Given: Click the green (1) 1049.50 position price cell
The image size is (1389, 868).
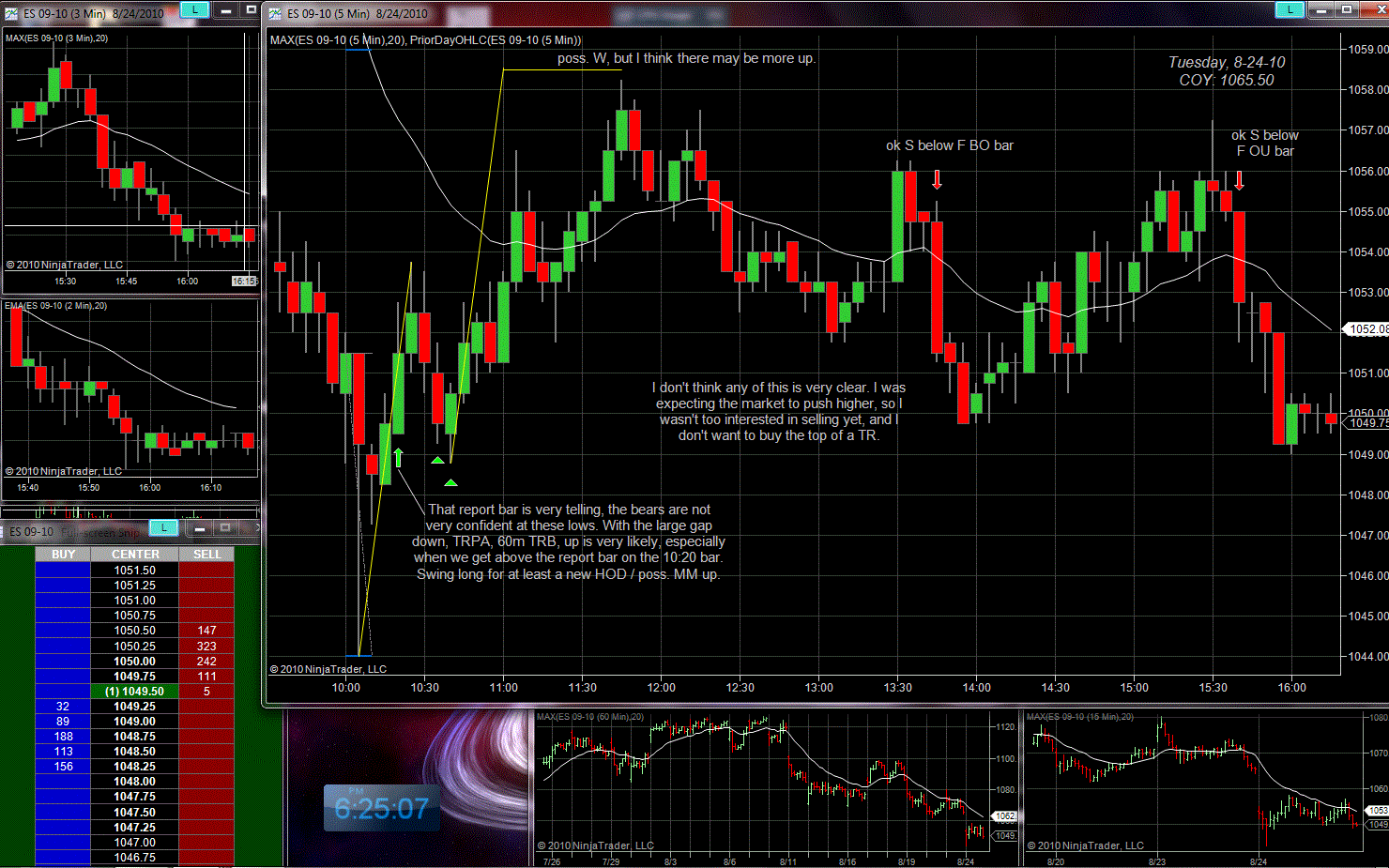Looking at the screenshot, I should tap(135, 692).
